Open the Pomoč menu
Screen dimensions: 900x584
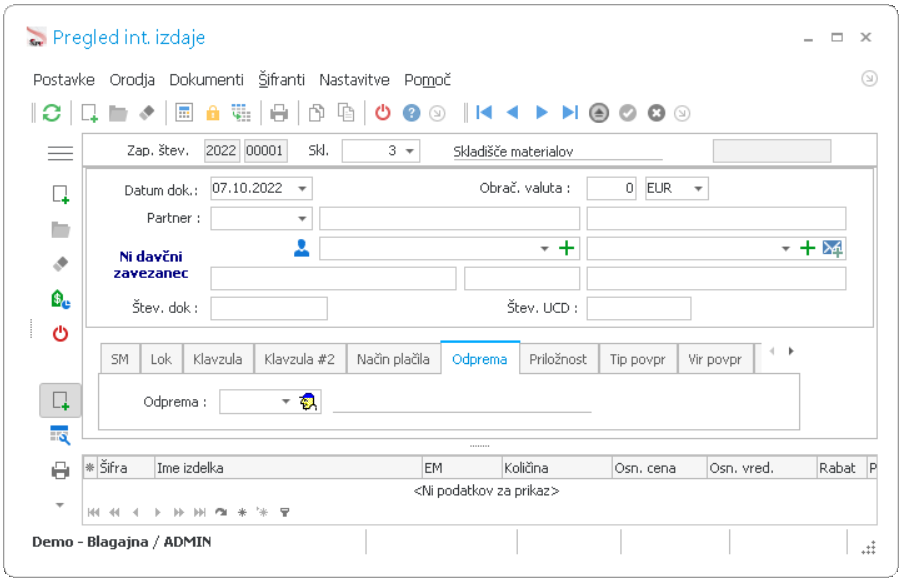click(428, 80)
